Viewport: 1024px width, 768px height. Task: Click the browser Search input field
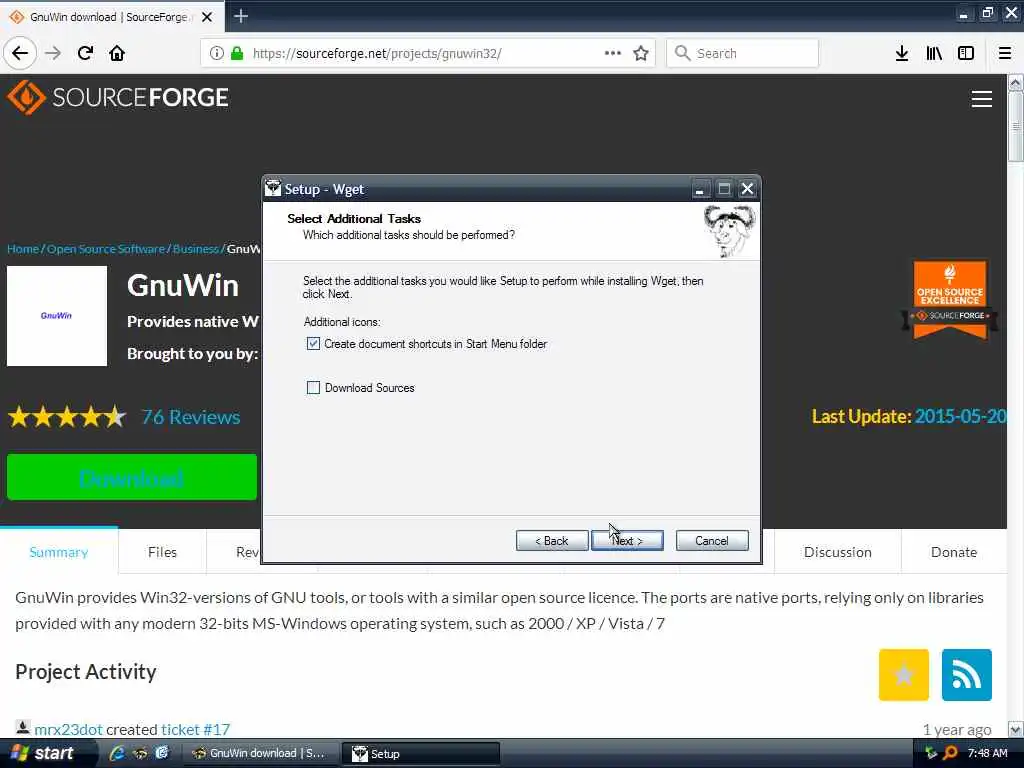pyautogui.click(x=743, y=53)
